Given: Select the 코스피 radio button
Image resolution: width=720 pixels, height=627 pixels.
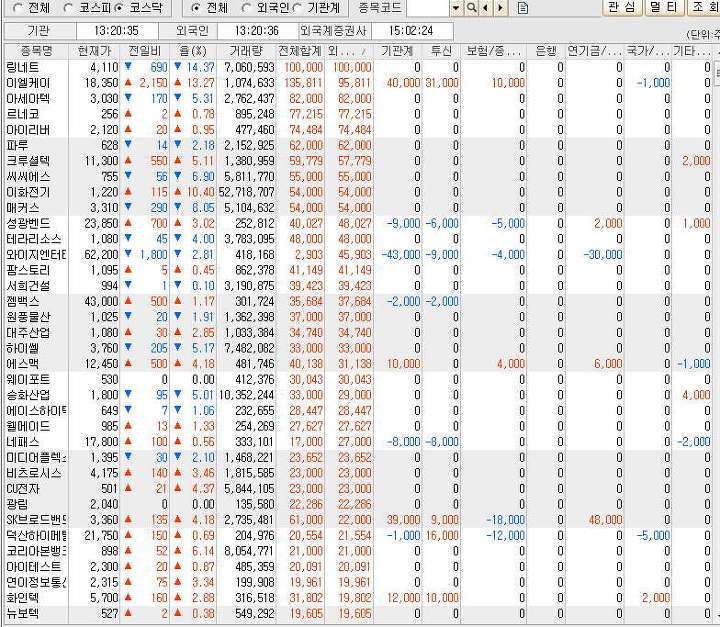Looking at the screenshot, I should (68, 8).
